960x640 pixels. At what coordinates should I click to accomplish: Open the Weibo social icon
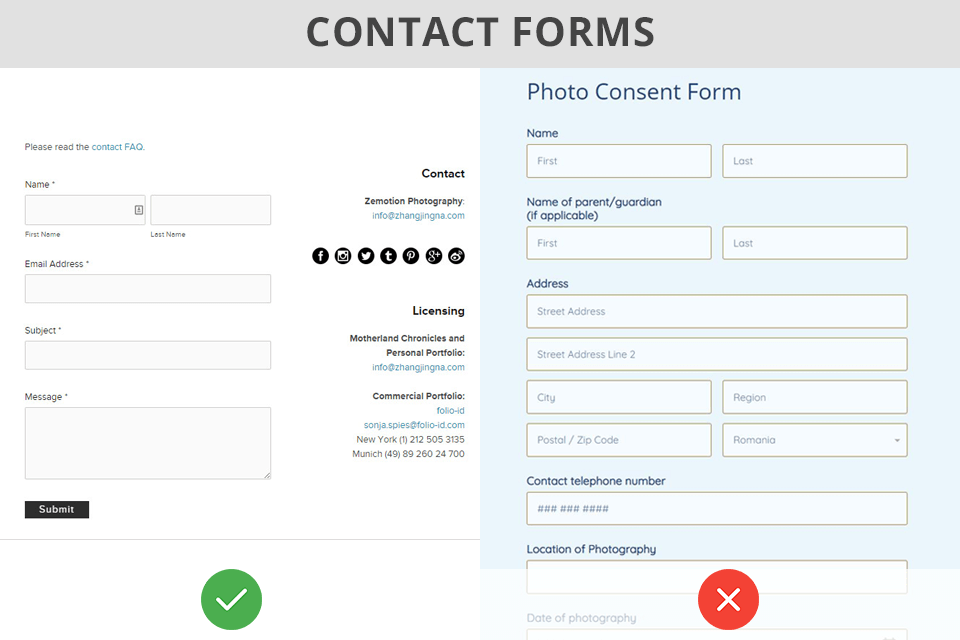pyautogui.click(x=457, y=256)
